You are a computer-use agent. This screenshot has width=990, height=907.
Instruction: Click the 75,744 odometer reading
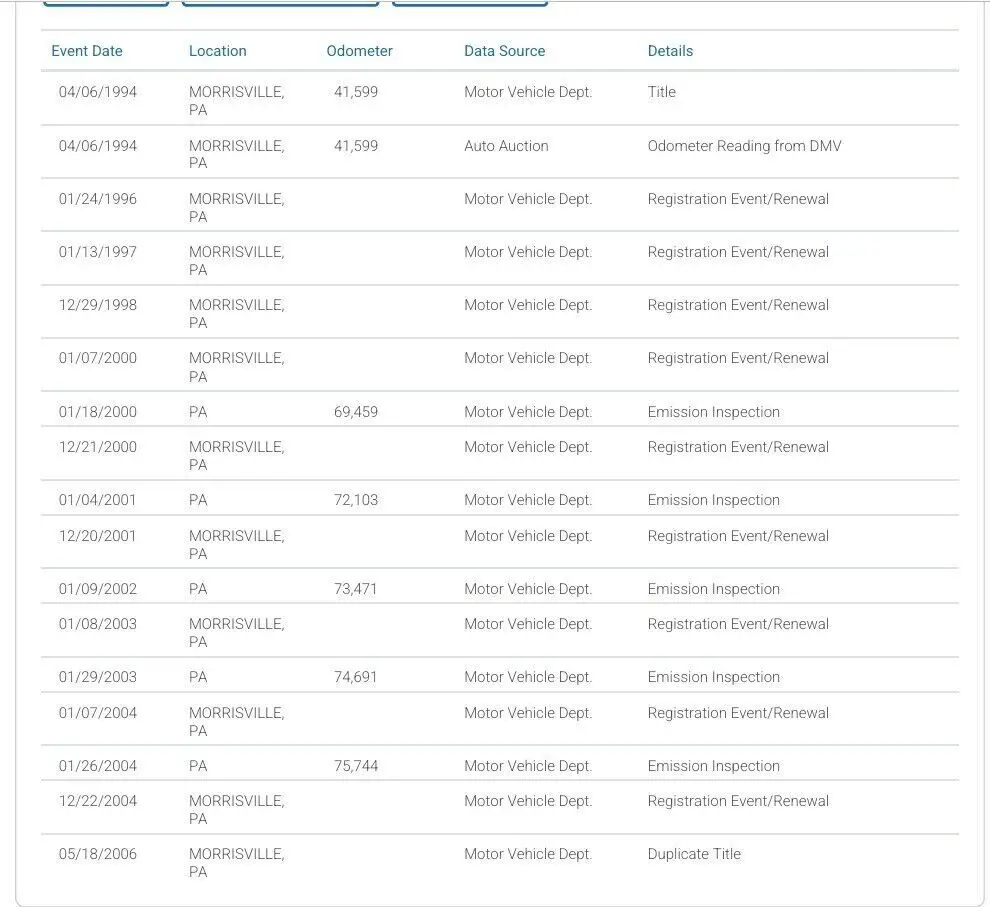356,766
